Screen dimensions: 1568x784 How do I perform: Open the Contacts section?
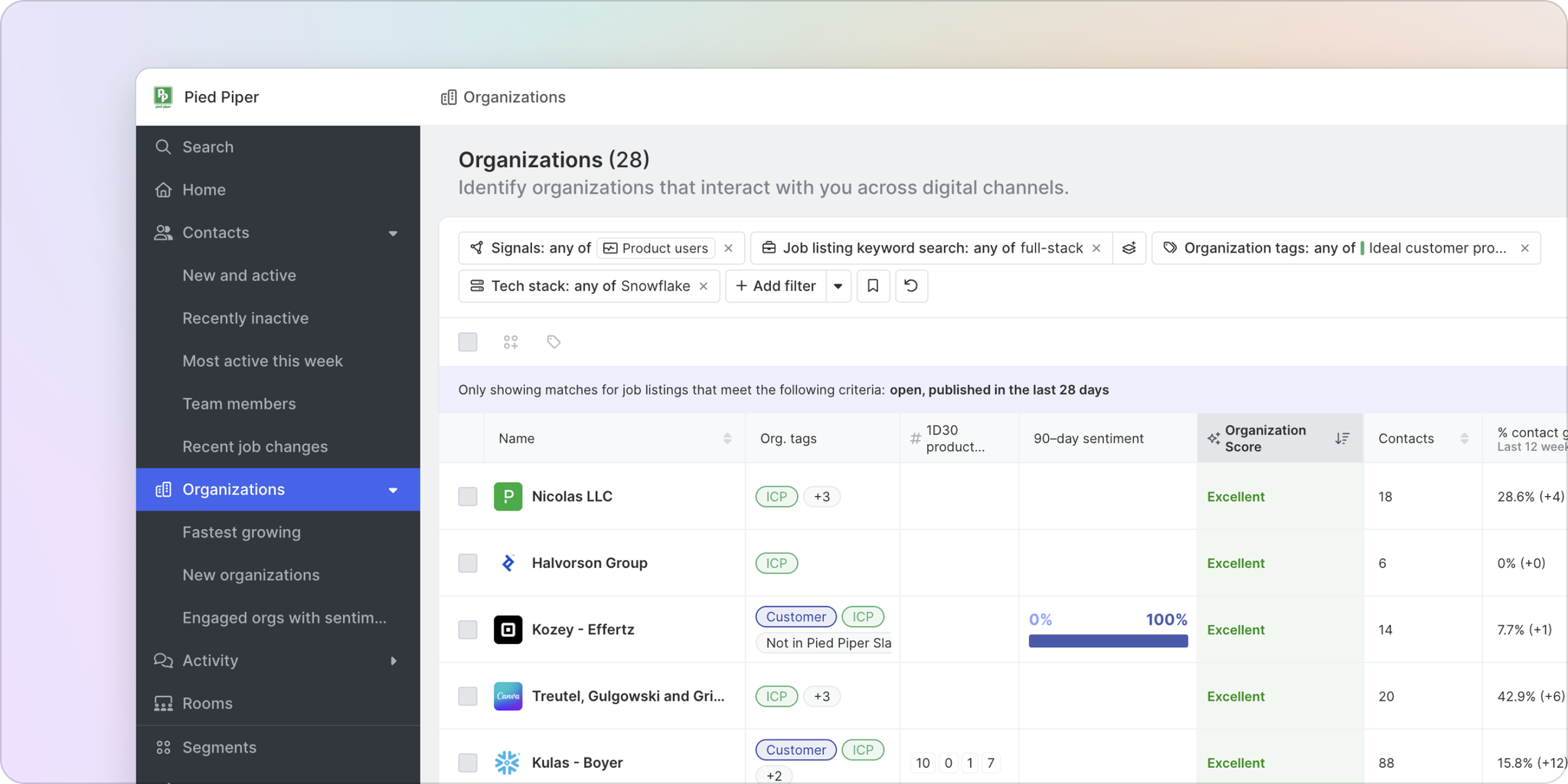coord(278,233)
